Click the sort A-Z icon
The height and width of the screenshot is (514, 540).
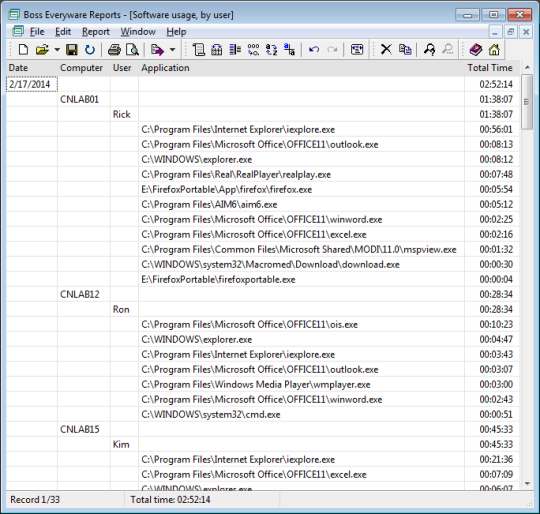tap(271, 50)
